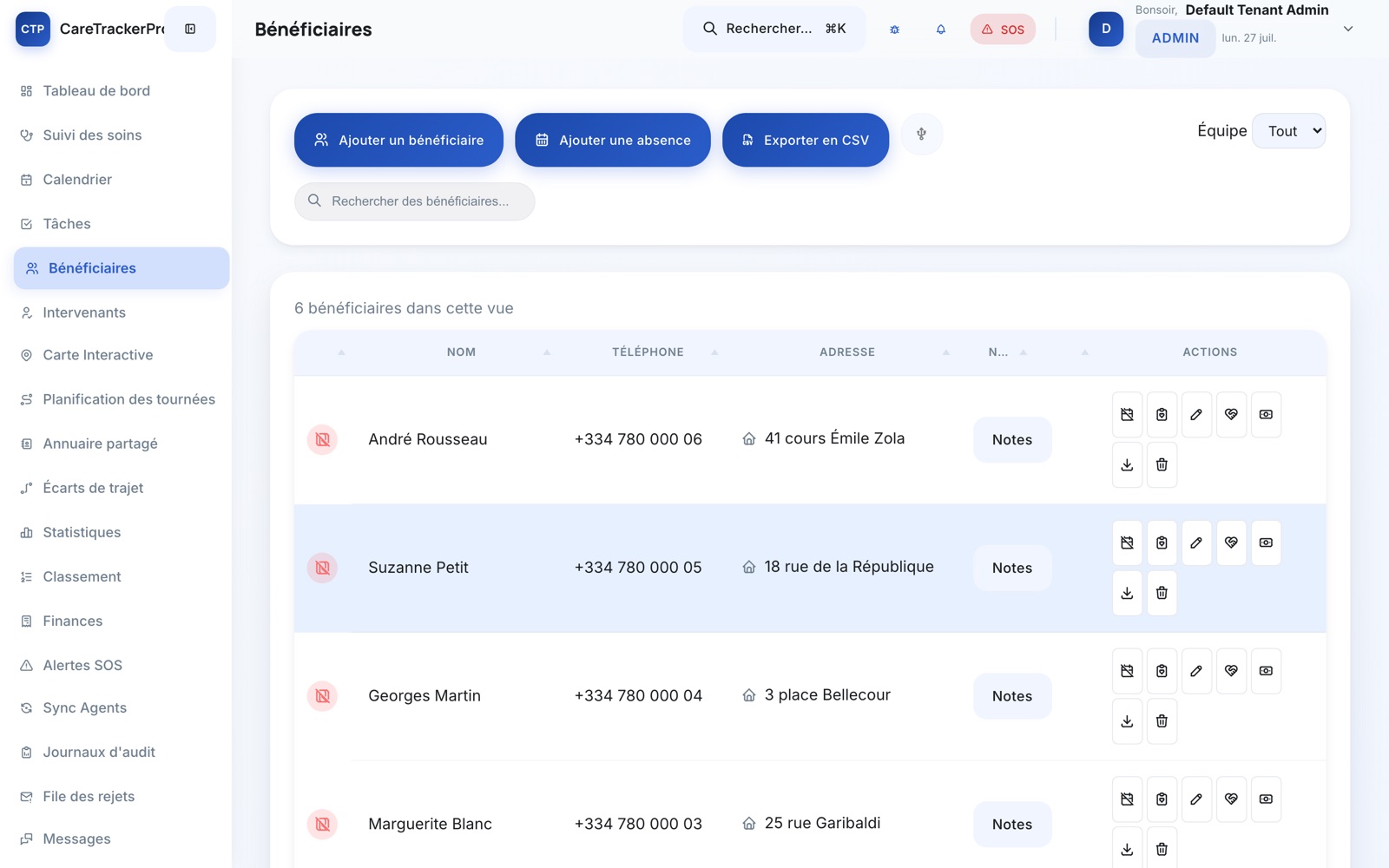Open the global Rechercher search box
This screenshot has height=868, width=1389.
pos(773,29)
